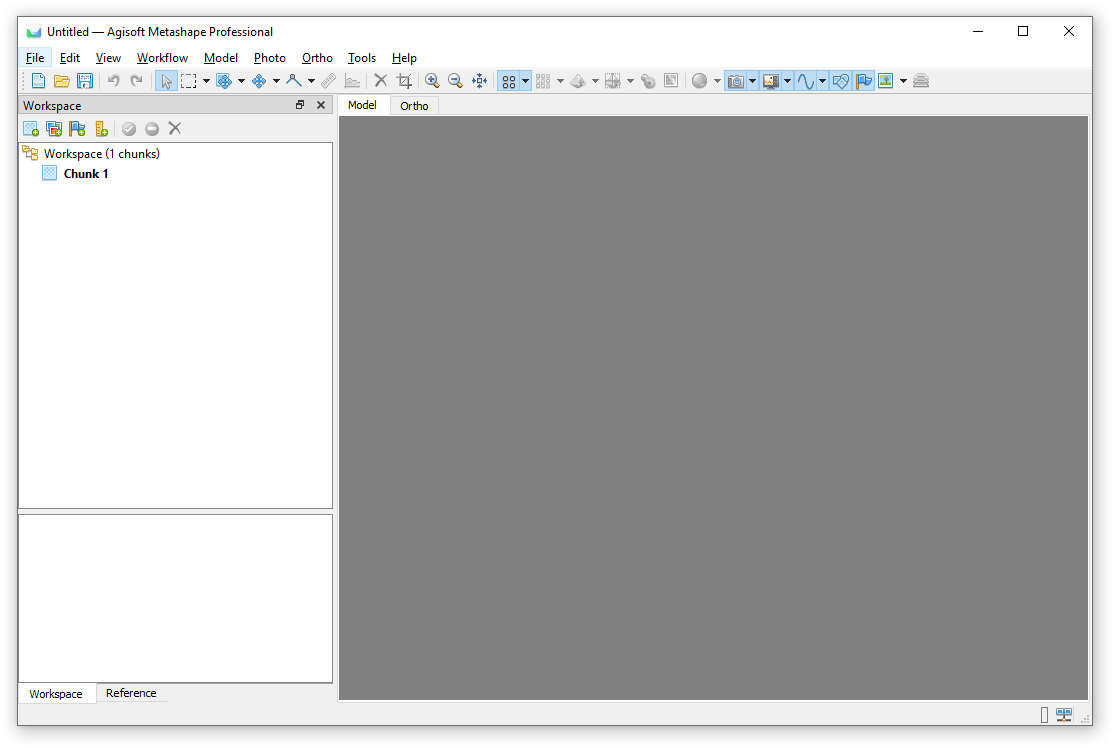Zoom out with the magnifier minus
This screenshot has height=748, width=1114.
(455, 81)
